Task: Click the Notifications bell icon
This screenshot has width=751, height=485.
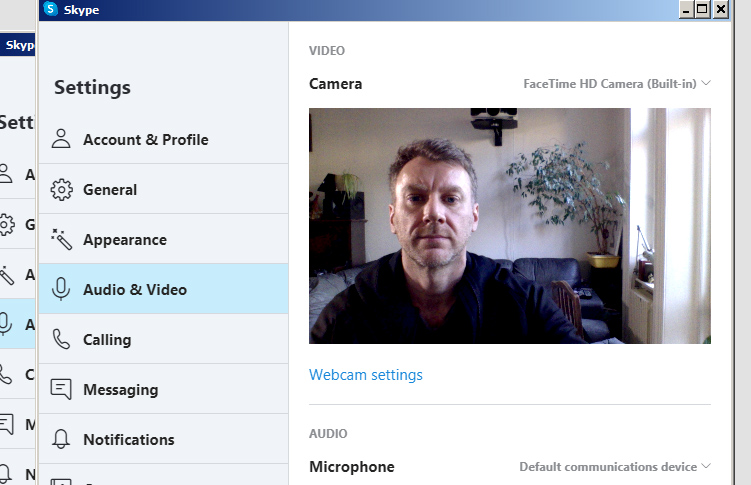Action: point(62,439)
